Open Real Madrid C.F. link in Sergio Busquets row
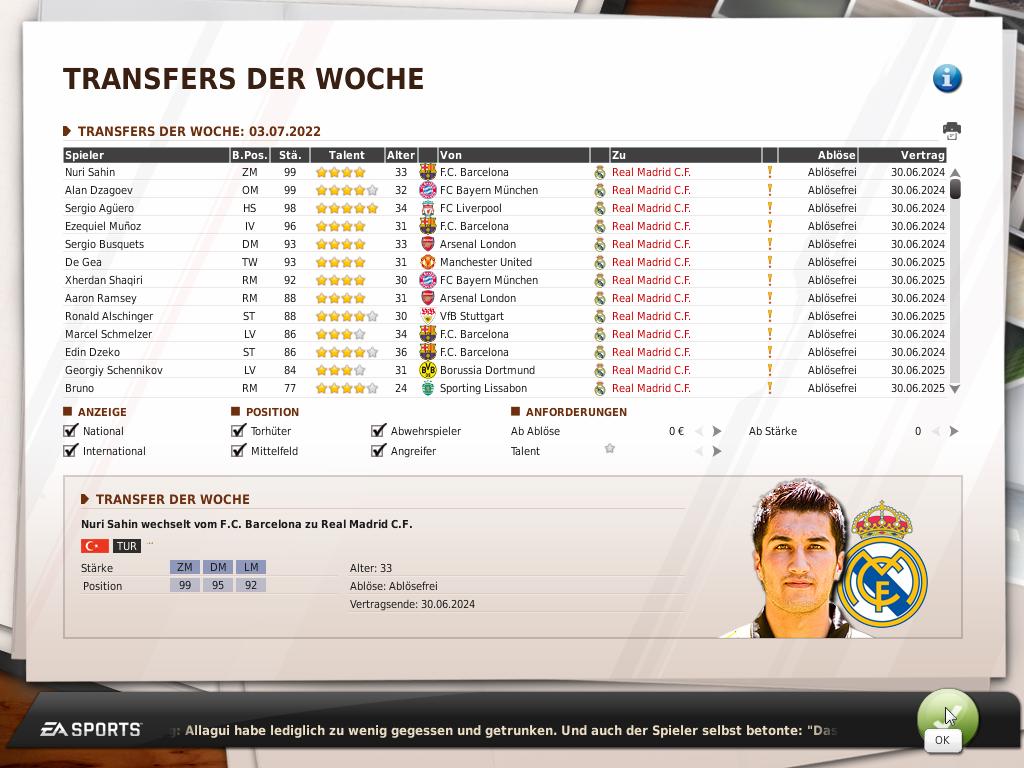The width and height of the screenshot is (1024, 768). tap(651, 244)
